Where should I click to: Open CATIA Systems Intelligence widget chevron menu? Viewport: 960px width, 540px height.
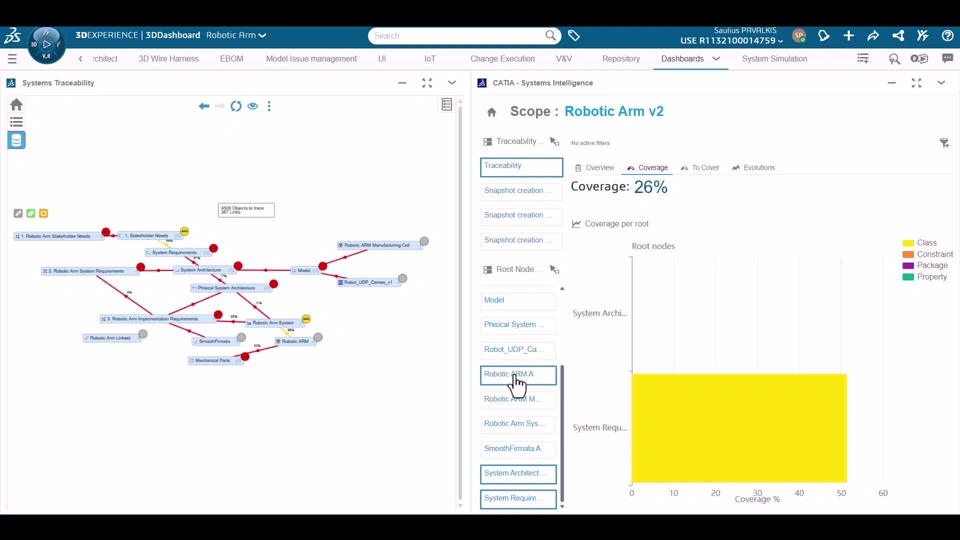pos(941,83)
